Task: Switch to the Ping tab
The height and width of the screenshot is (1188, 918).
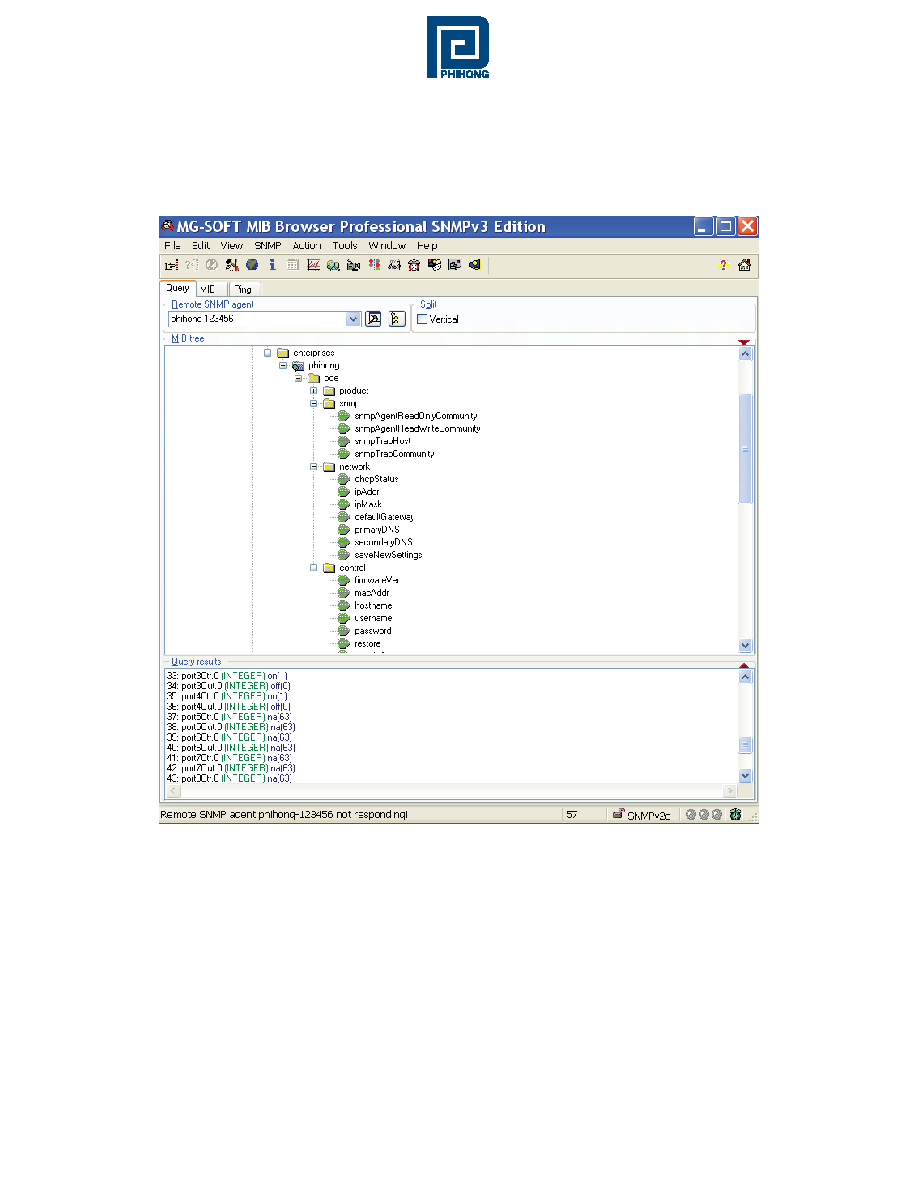Action: (x=243, y=289)
